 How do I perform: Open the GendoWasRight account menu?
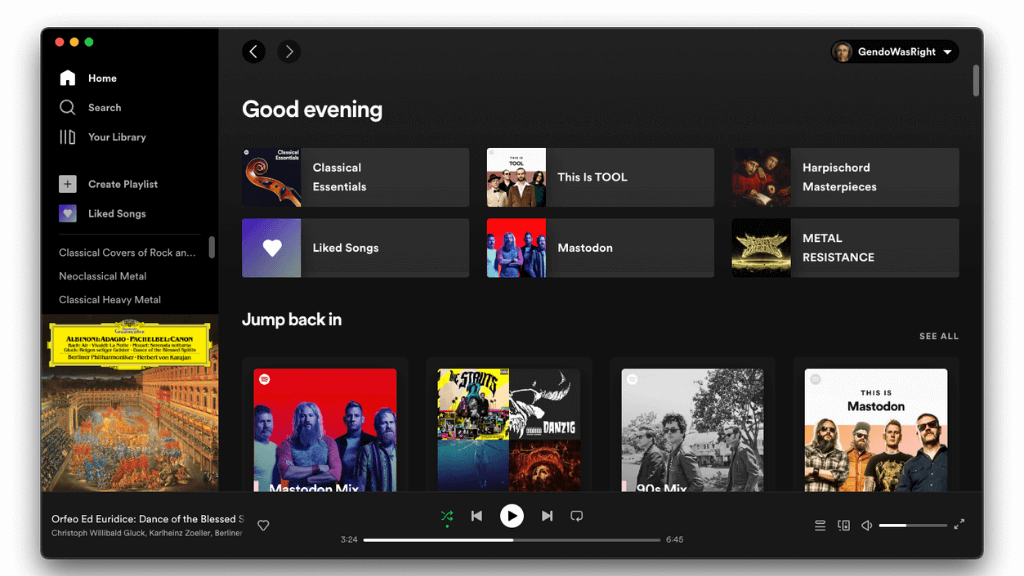pyautogui.click(x=895, y=52)
